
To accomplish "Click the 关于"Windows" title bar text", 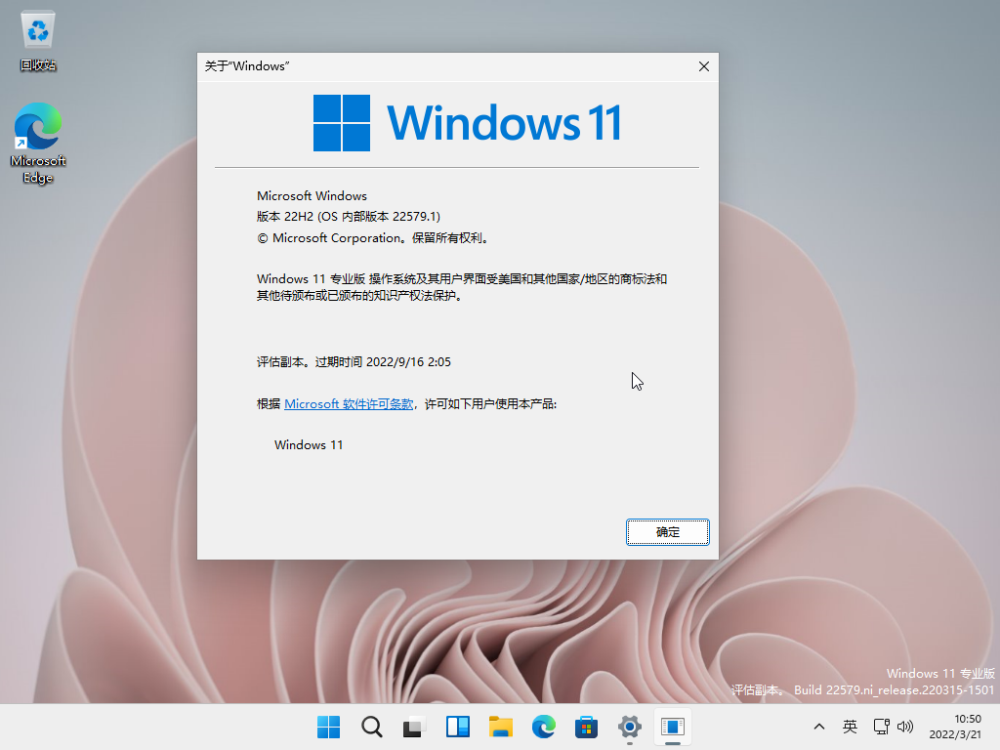I will (247, 66).
